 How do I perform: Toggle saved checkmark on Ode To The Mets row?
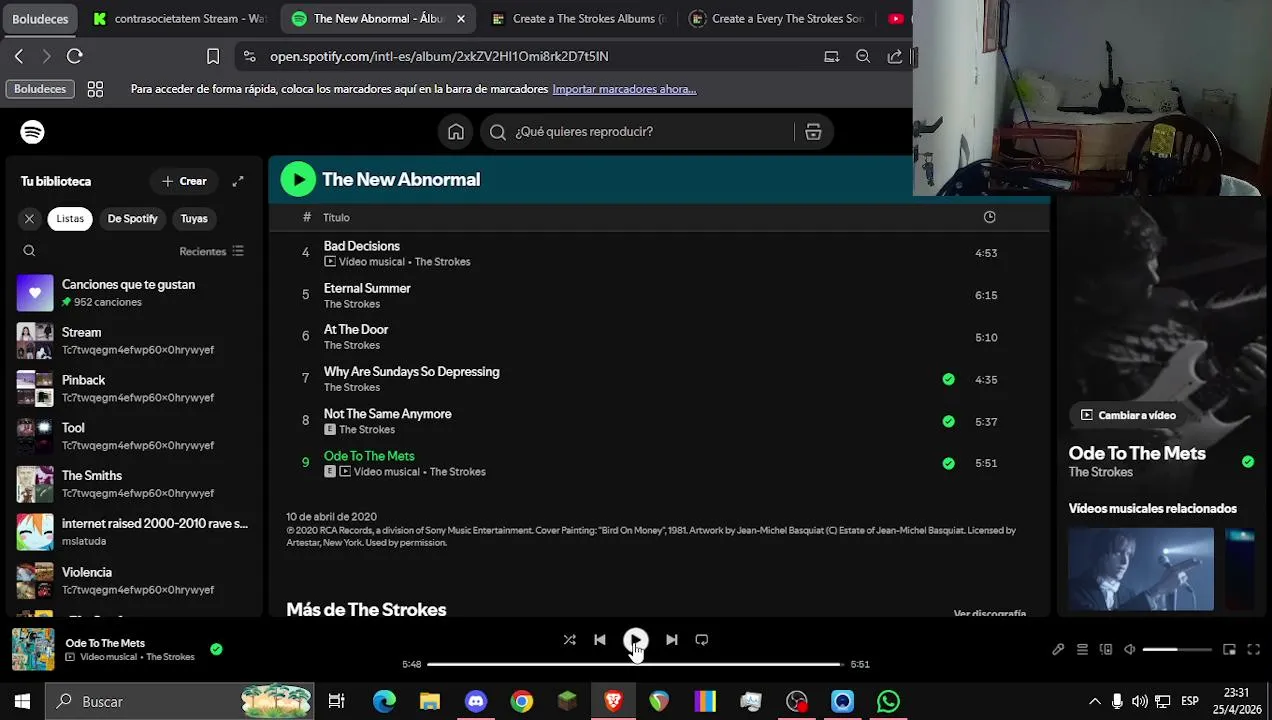(x=948, y=463)
